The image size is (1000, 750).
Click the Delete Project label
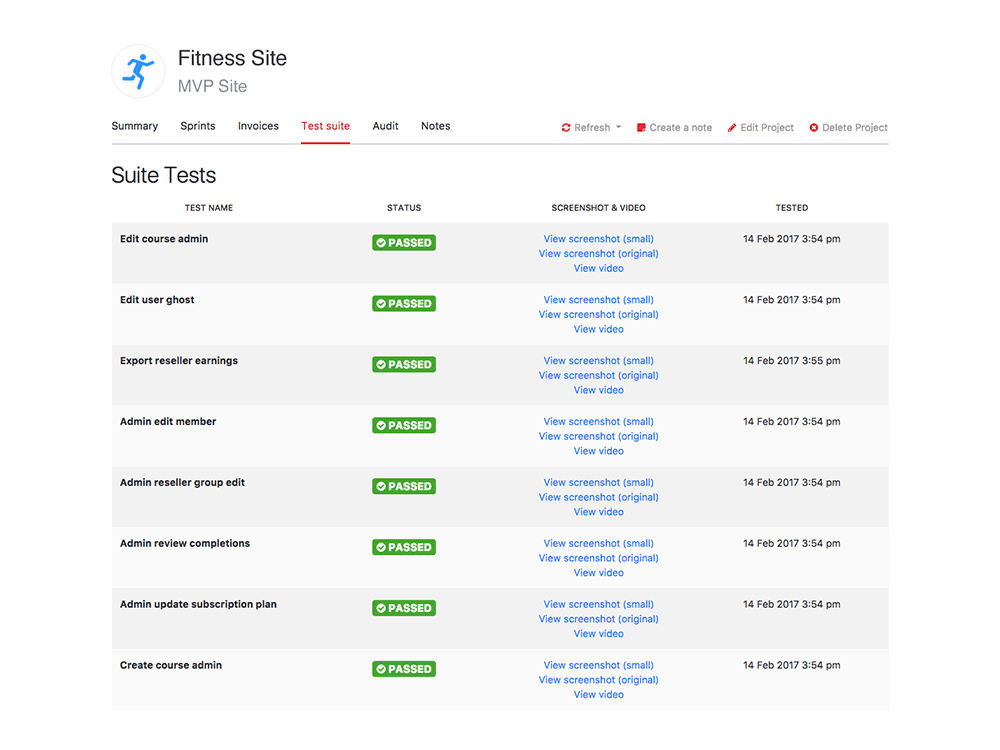855,128
